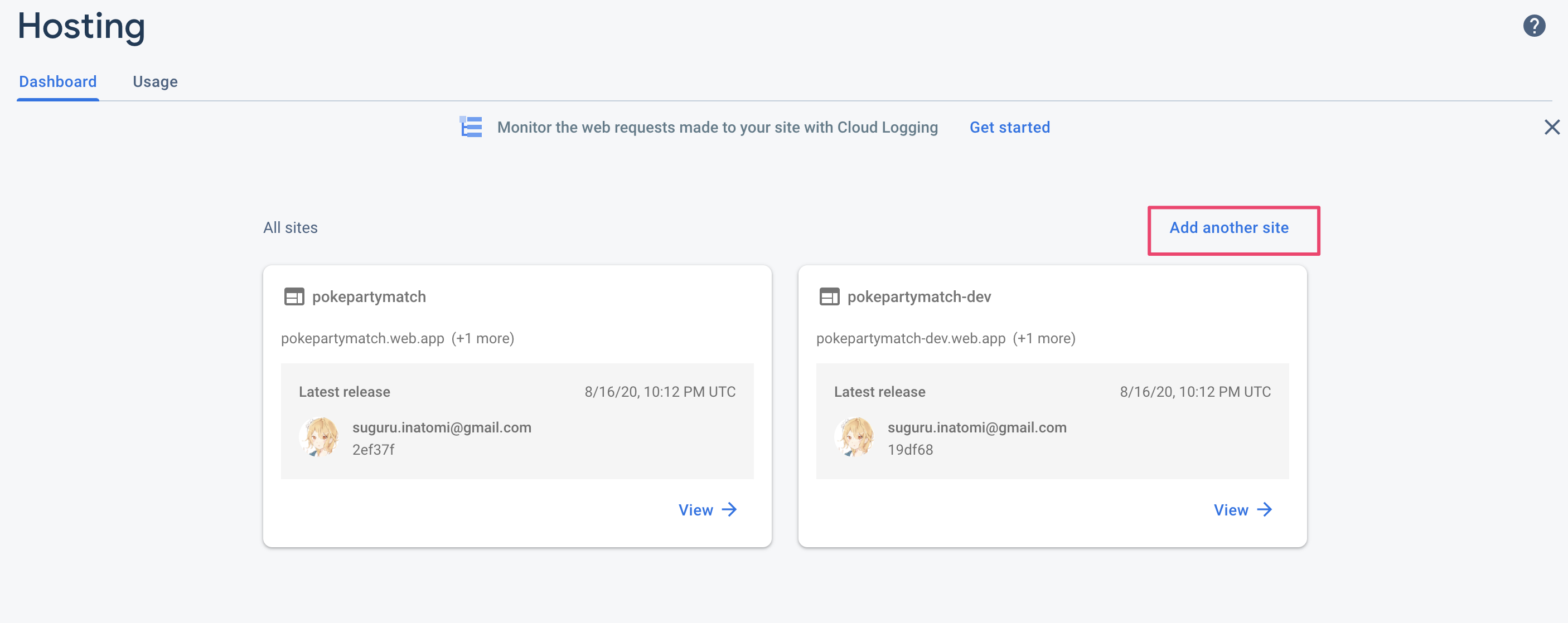The width and height of the screenshot is (1568, 623).
Task: Click the avatar in pokepartymatch-dev release
Action: coord(854,437)
